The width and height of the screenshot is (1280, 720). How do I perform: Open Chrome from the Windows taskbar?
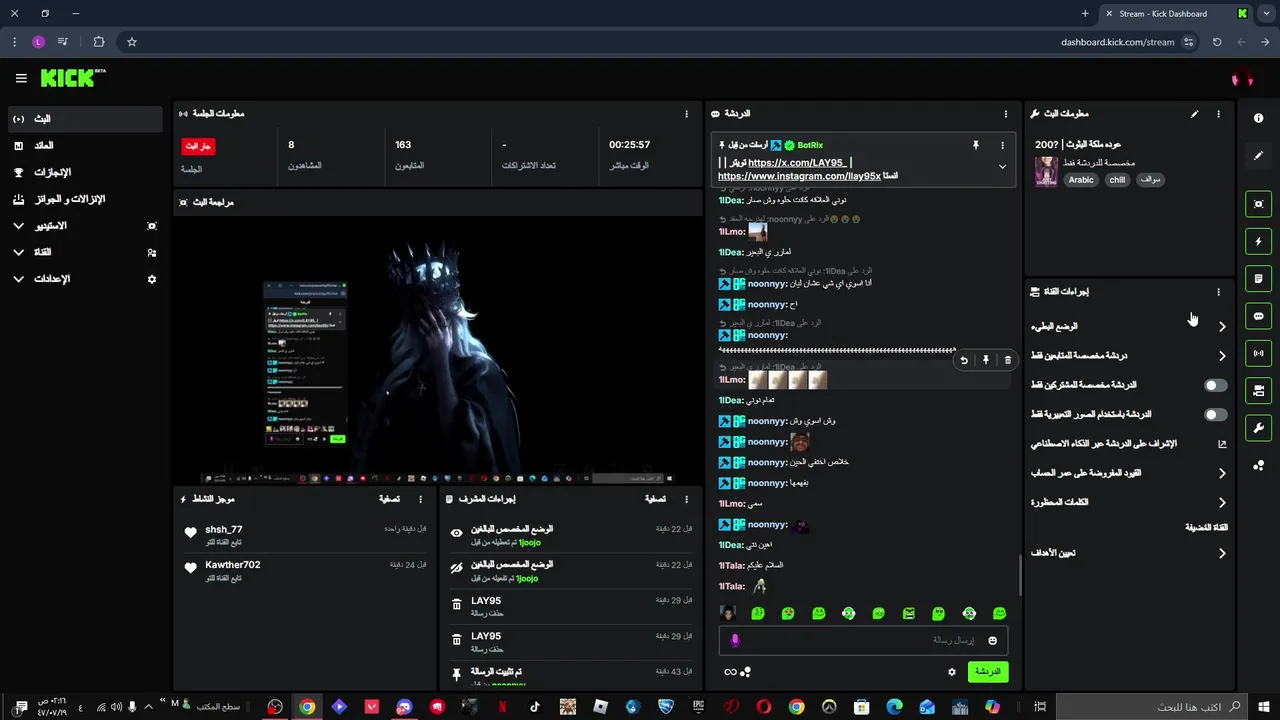click(307, 707)
